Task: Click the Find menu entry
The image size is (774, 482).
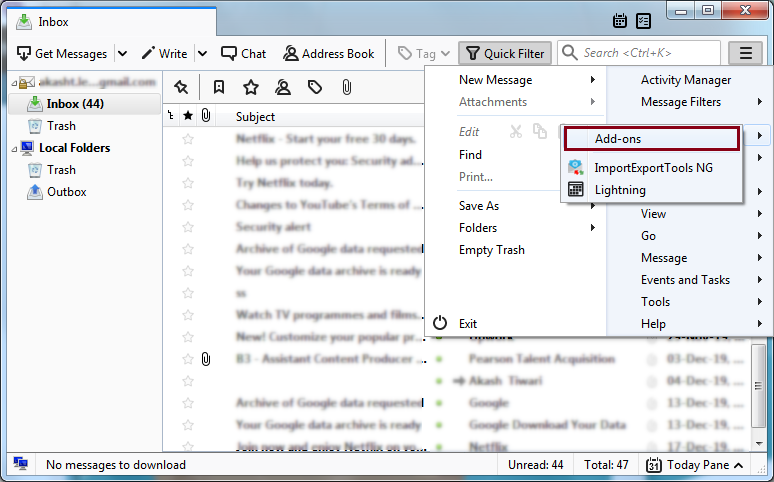Action: pyautogui.click(x=470, y=155)
